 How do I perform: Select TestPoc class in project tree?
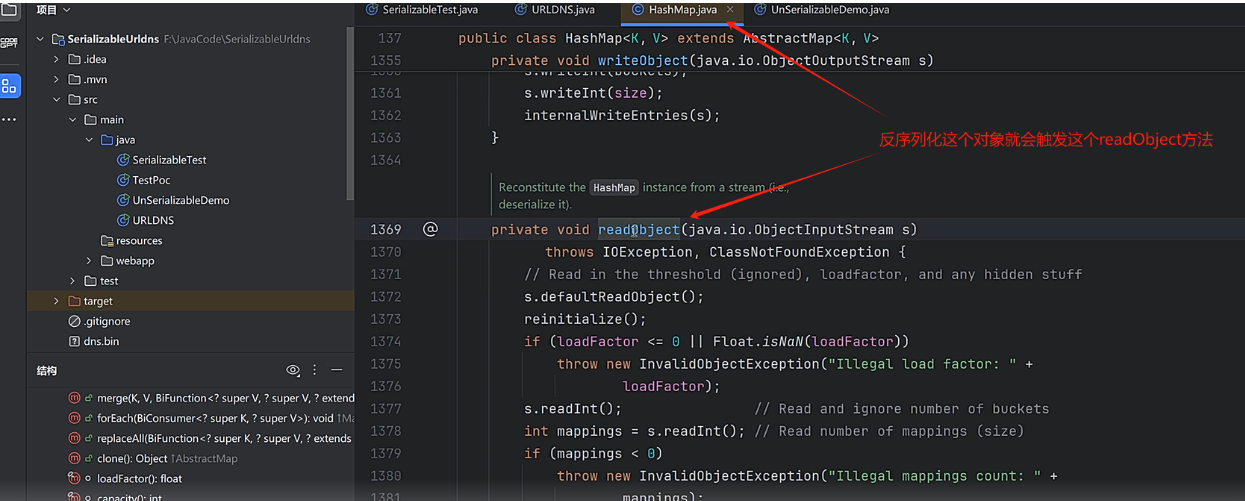(151, 180)
